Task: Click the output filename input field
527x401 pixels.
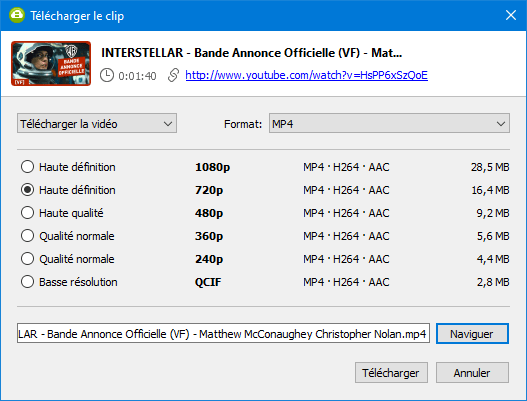Action: (x=223, y=333)
